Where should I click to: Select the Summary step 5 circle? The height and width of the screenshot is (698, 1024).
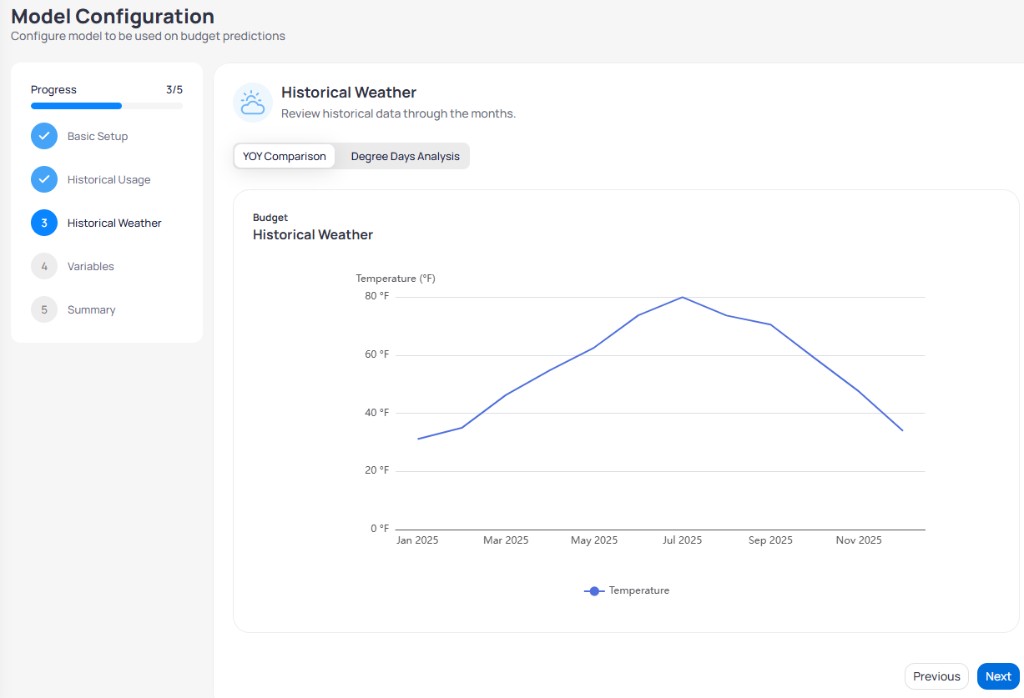click(44, 309)
